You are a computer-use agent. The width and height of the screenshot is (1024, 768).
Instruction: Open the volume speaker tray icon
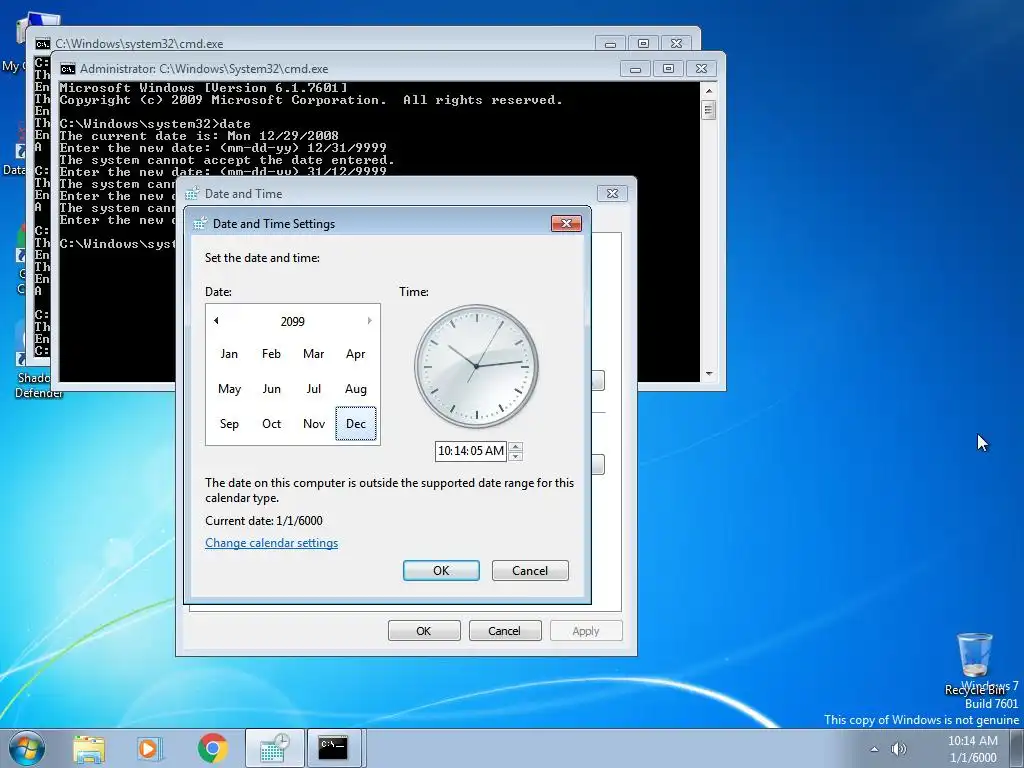point(899,749)
